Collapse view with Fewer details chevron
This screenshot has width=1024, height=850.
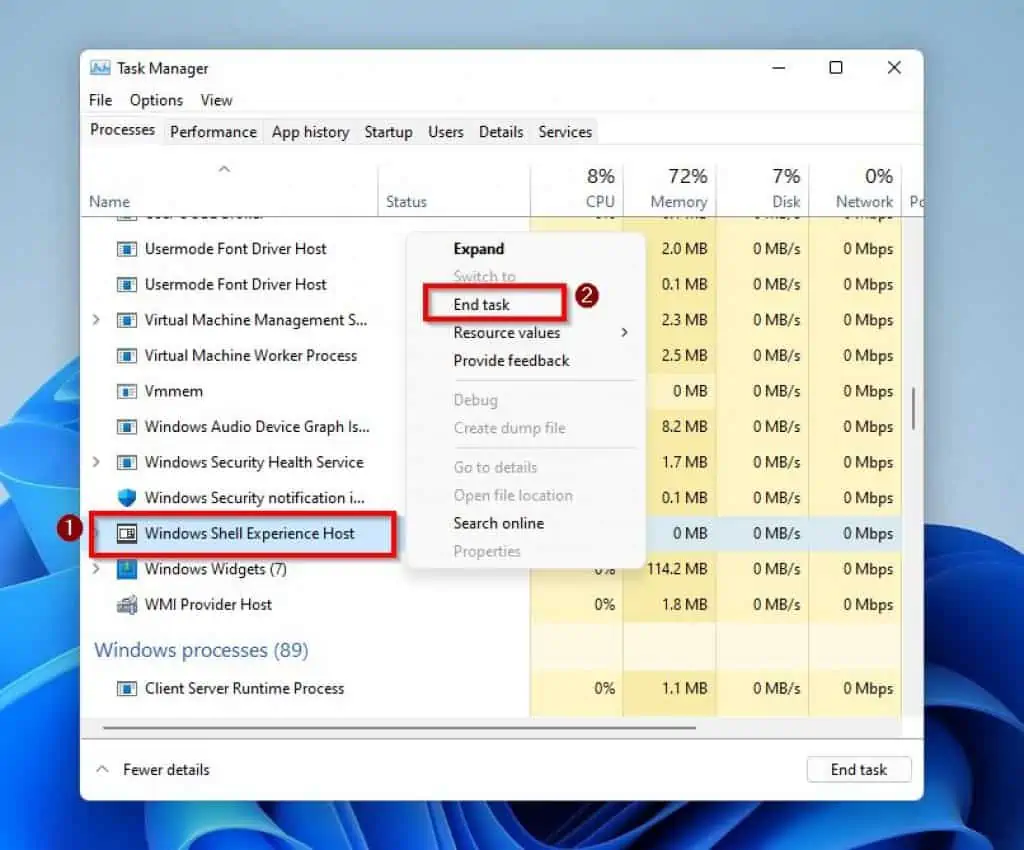[x=101, y=769]
